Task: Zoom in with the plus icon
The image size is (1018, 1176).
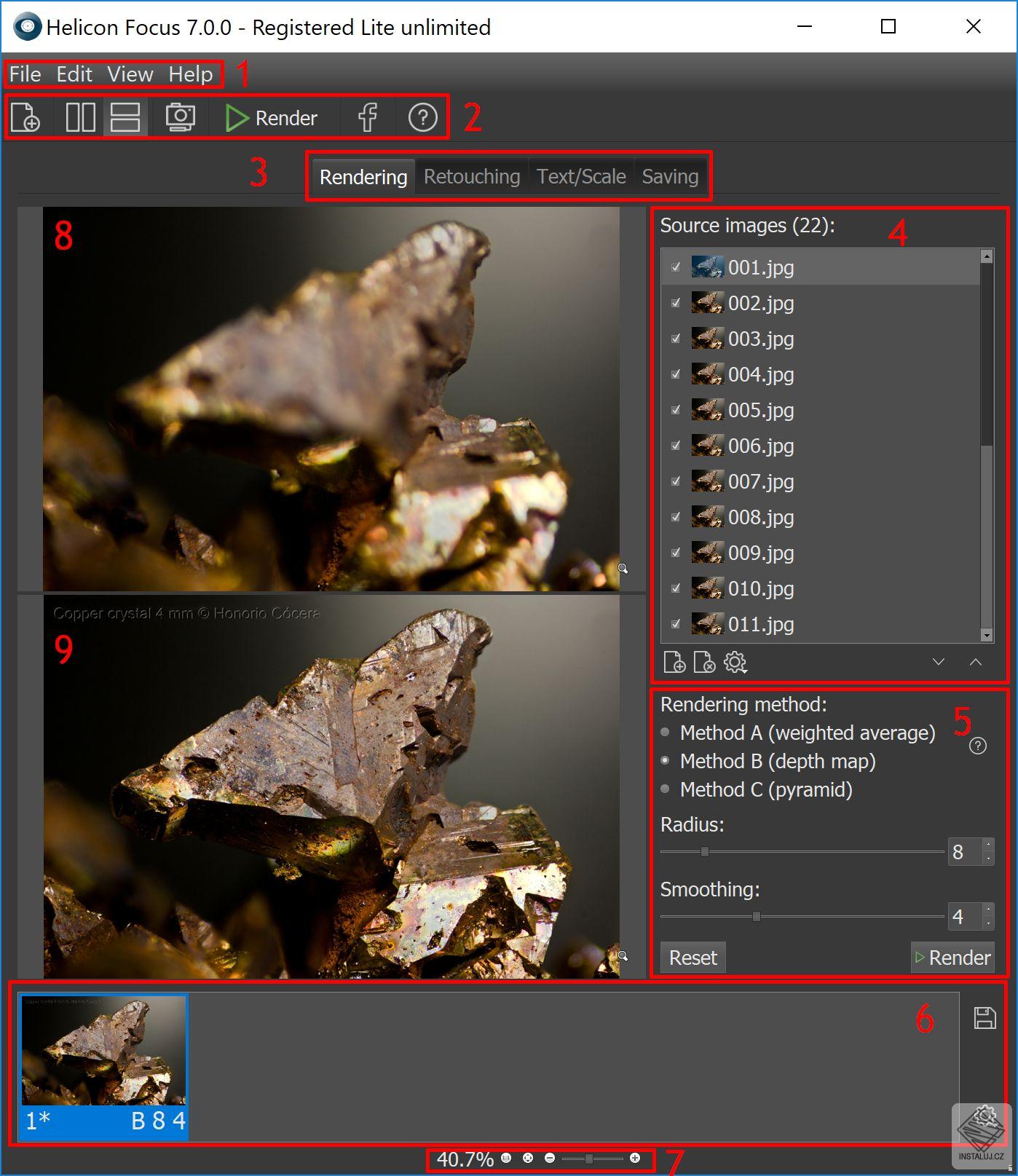Action: 635,1158
